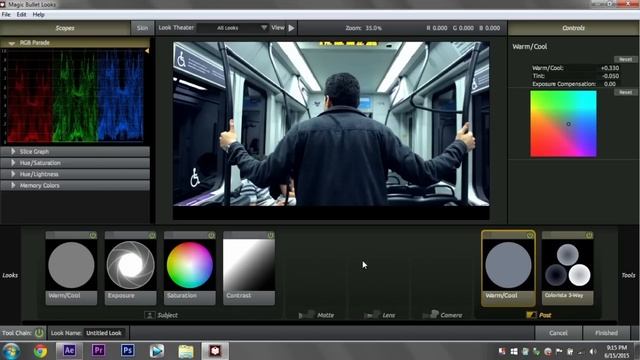Select the Warm/Cool tool in Post section
This screenshot has height=360, width=640.
pyautogui.click(x=508, y=268)
